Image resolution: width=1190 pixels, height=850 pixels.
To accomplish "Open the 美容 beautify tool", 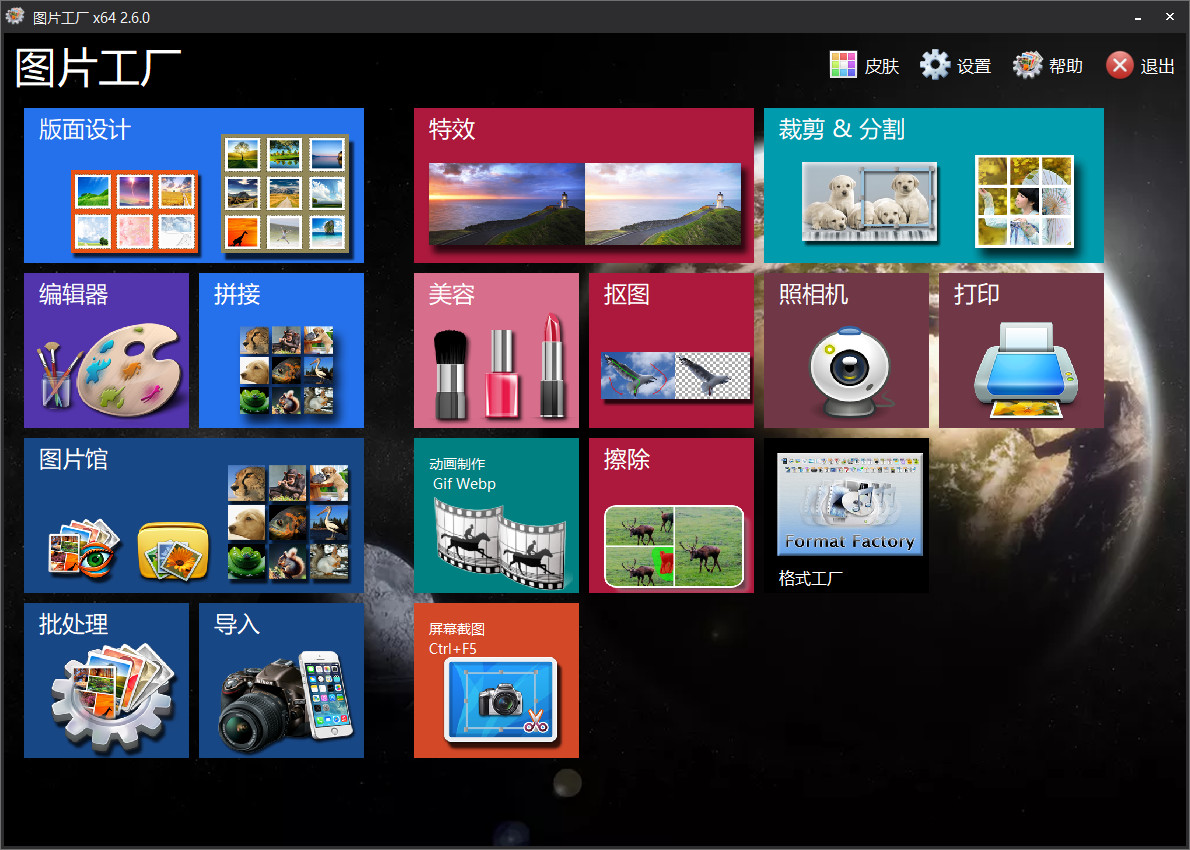I will coord(496,350).
